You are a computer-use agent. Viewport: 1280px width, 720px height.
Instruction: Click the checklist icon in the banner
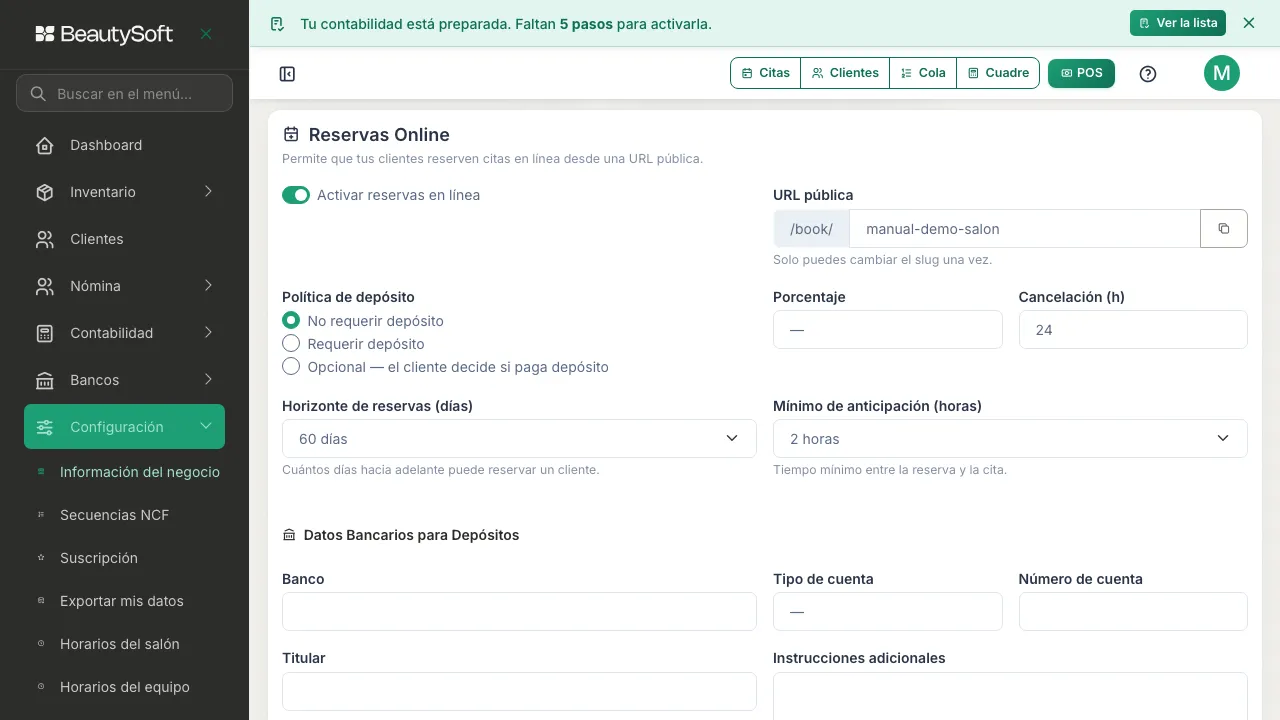(x=277, y=23)
